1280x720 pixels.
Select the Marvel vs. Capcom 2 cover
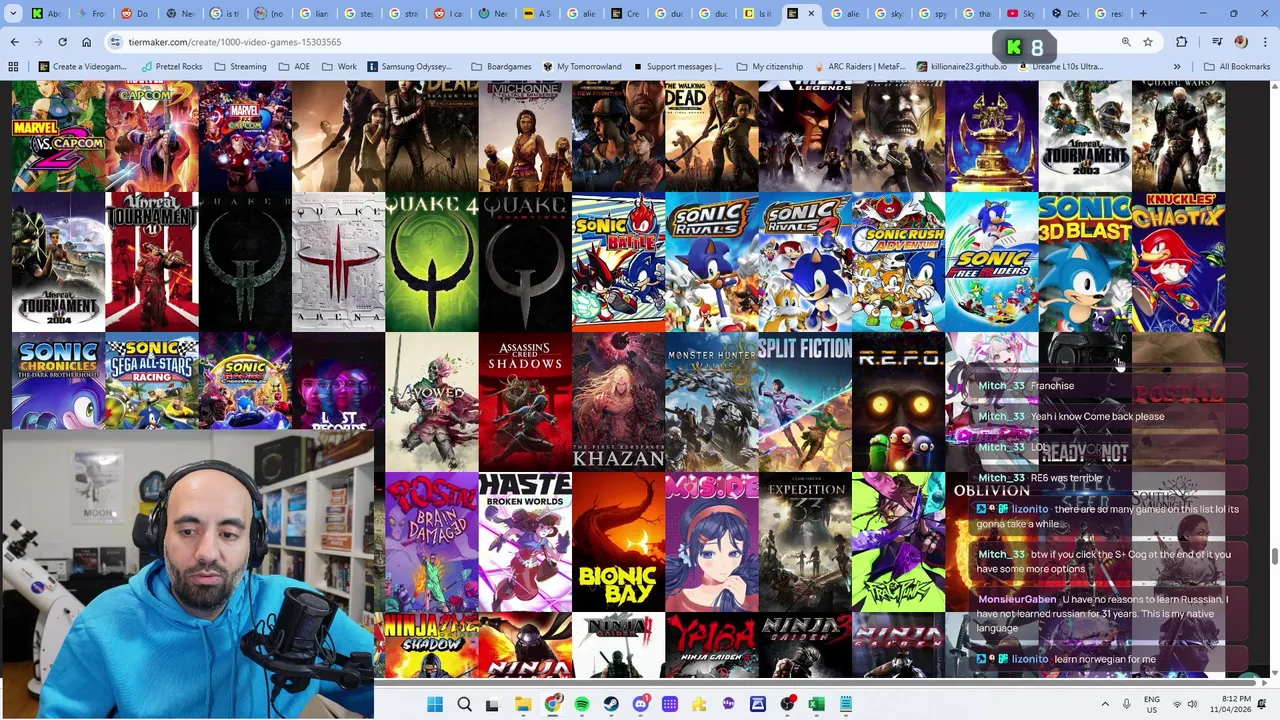point(58,136)
